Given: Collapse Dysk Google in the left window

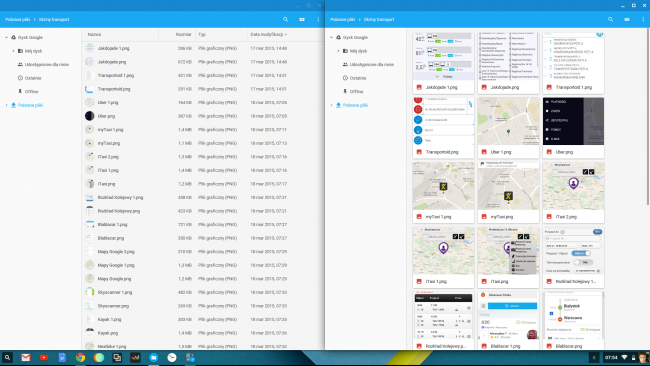Looking at the screenshot, I should coord(6,37).
